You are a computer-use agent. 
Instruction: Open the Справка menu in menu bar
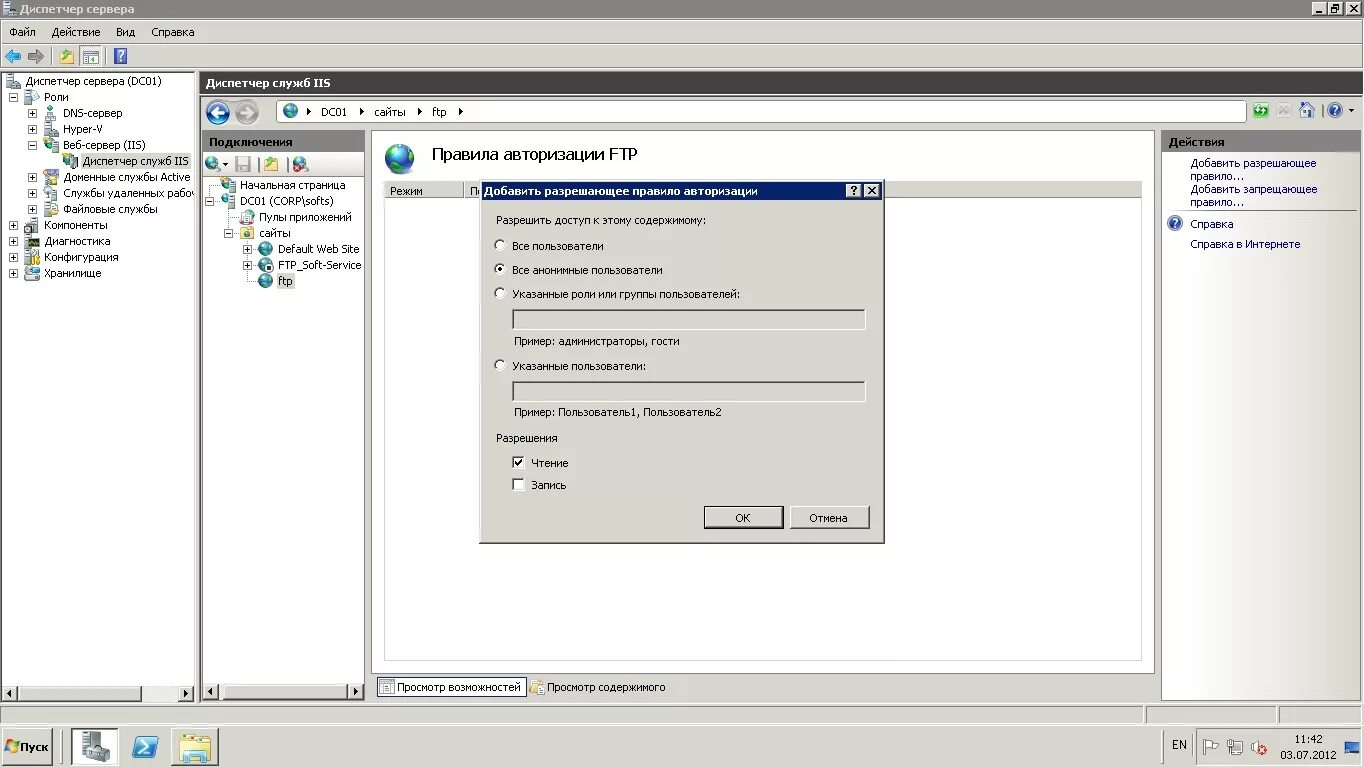(173, 32)
